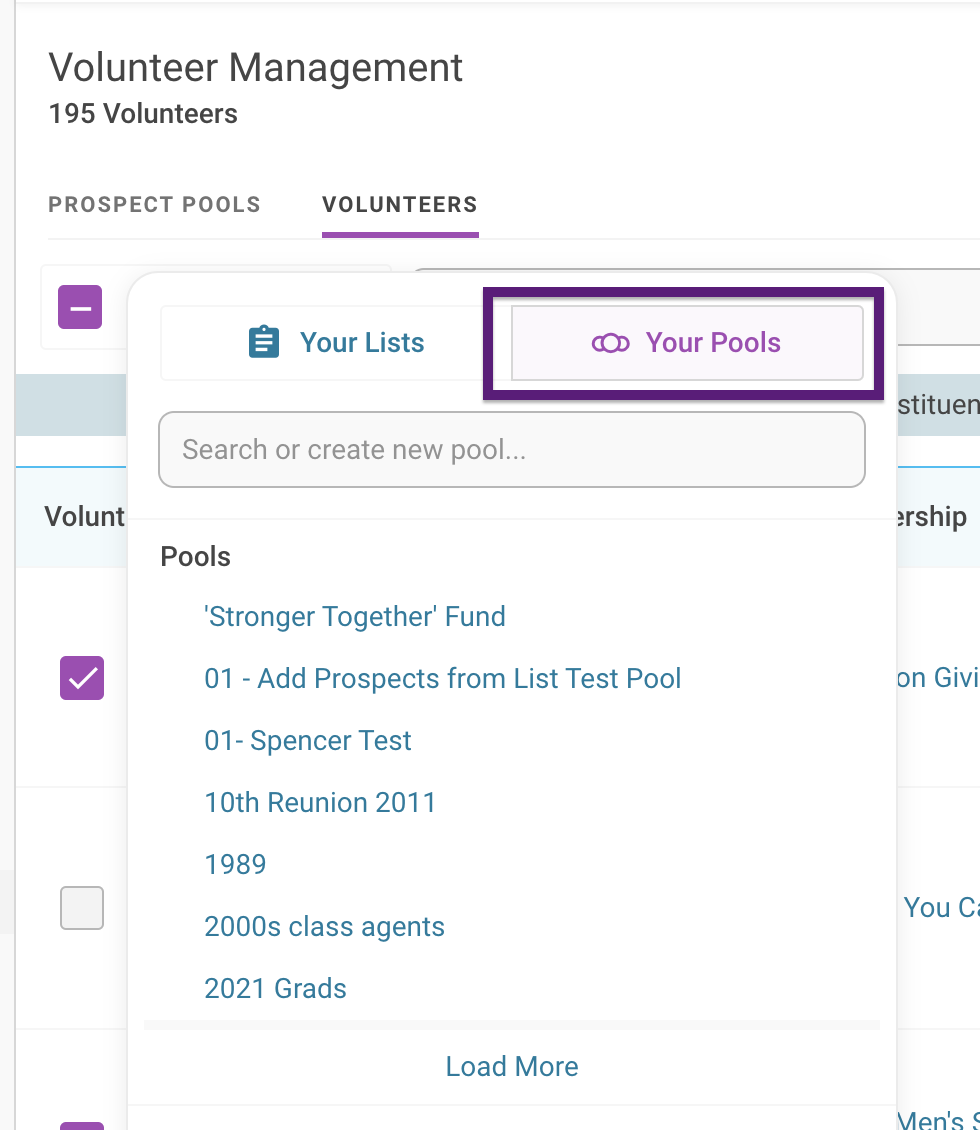Switch to the Prospect Pools tab
The height and width of the screenshot is (1130, 980).
click(154, 205)
